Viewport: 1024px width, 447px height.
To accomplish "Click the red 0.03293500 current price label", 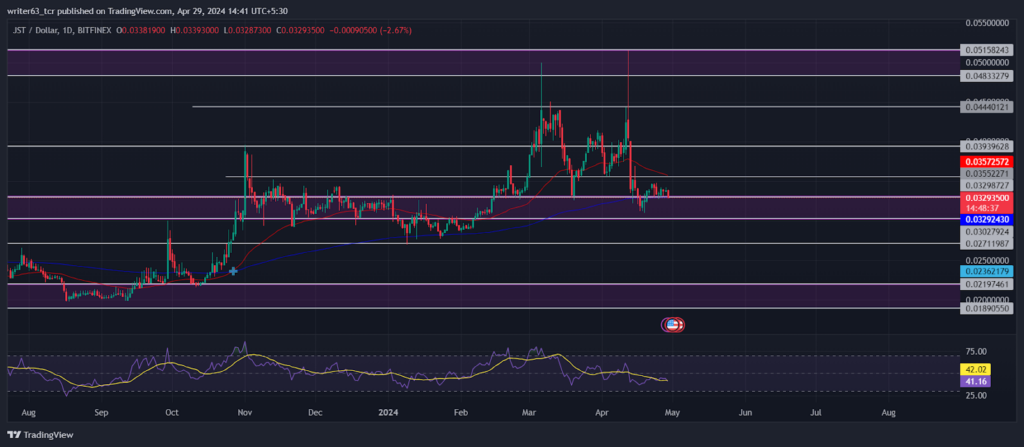I will click(x=987, y=197).
